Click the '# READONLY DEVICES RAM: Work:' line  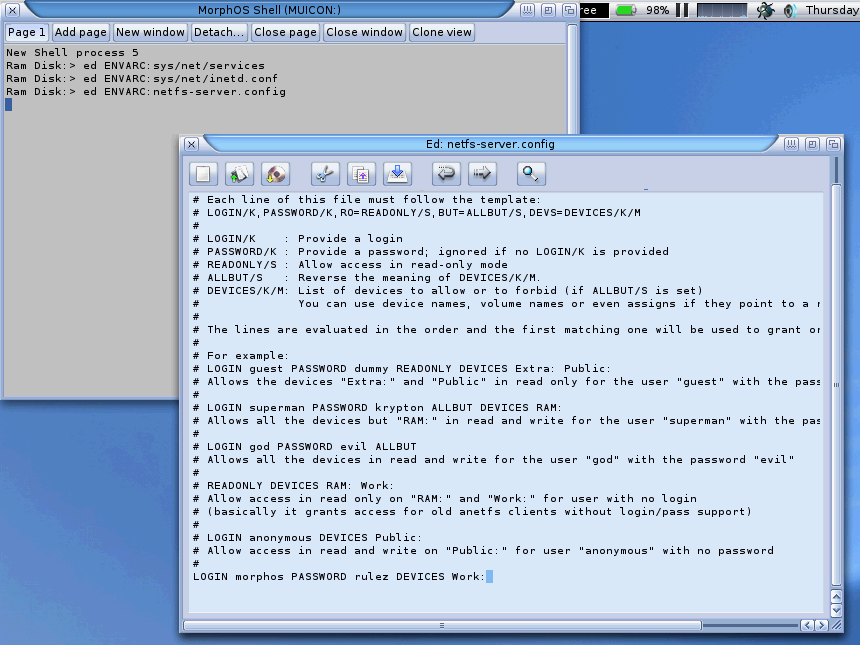point(293,485)
